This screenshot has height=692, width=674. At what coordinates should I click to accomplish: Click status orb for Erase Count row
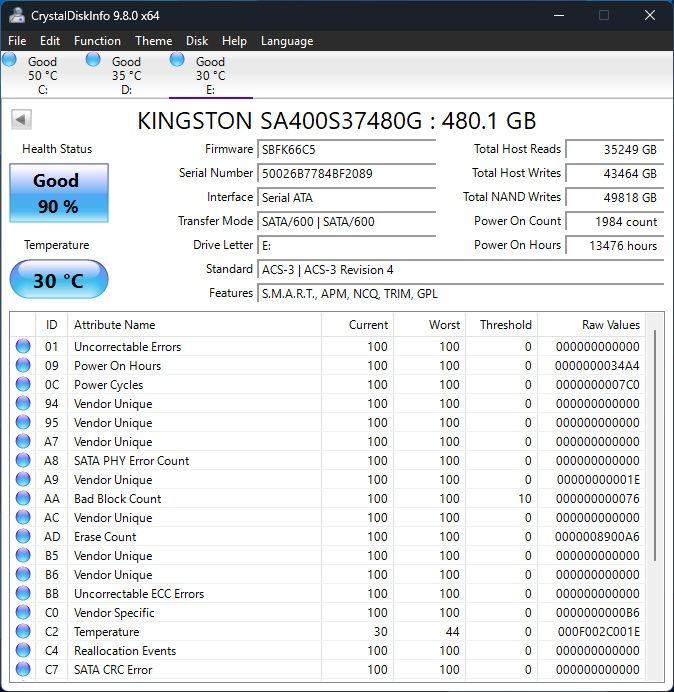pos(23,536)
